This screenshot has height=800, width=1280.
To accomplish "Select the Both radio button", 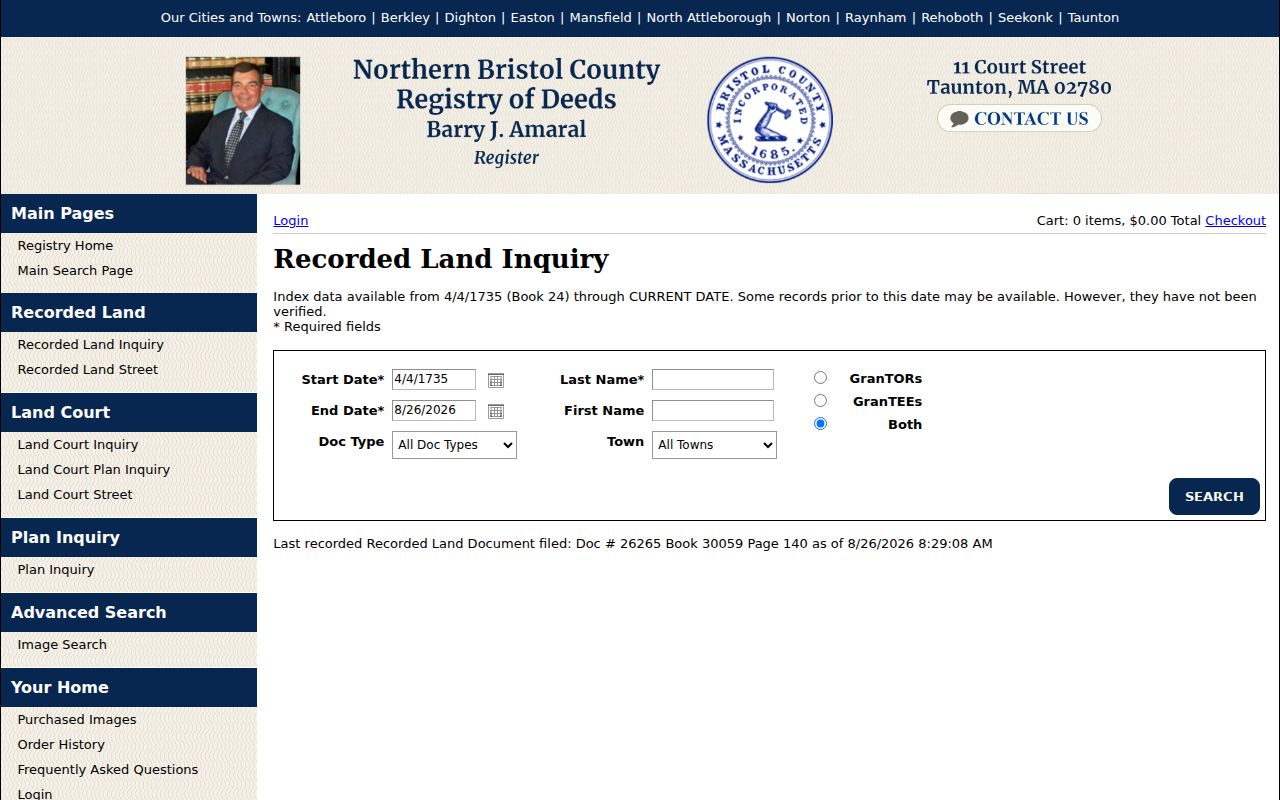I will tap(820, 424).
